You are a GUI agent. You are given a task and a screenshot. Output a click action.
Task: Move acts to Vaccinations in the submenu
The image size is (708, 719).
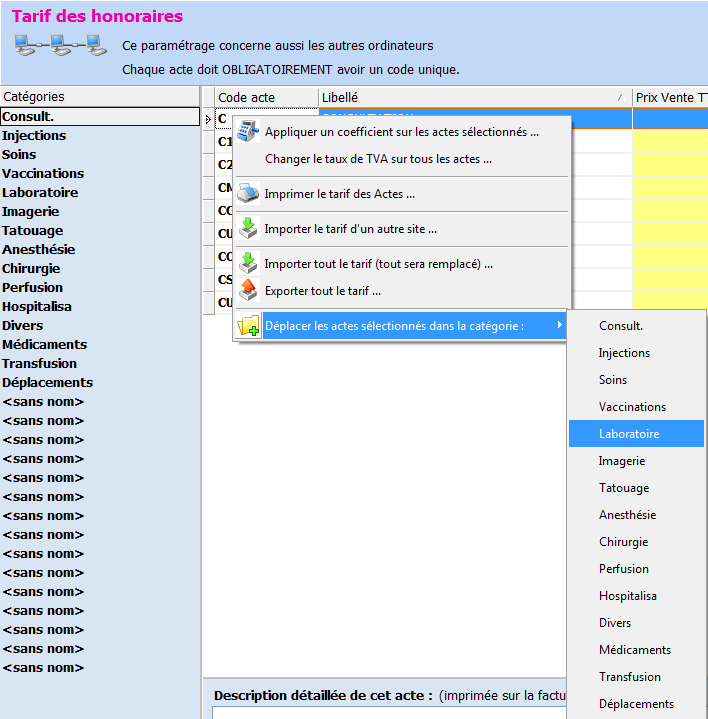click(x=632, y=407)
